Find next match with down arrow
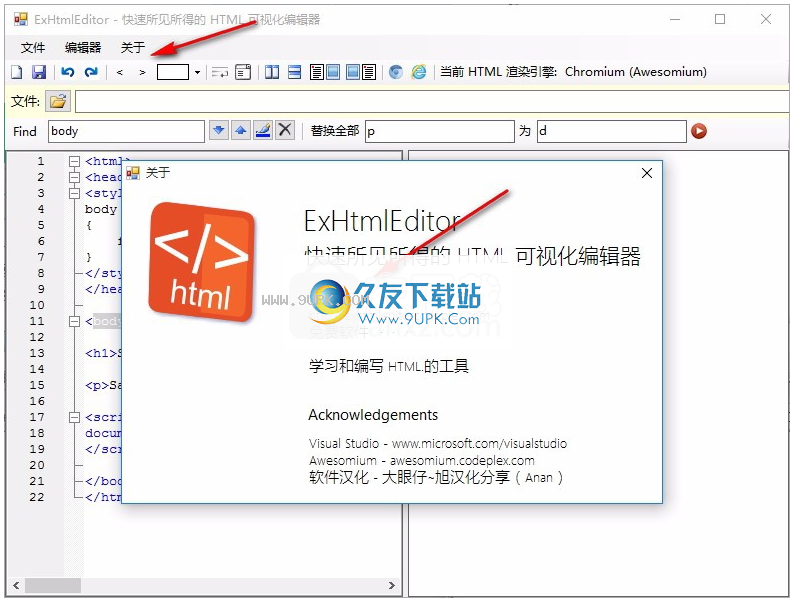 (219, 130)
